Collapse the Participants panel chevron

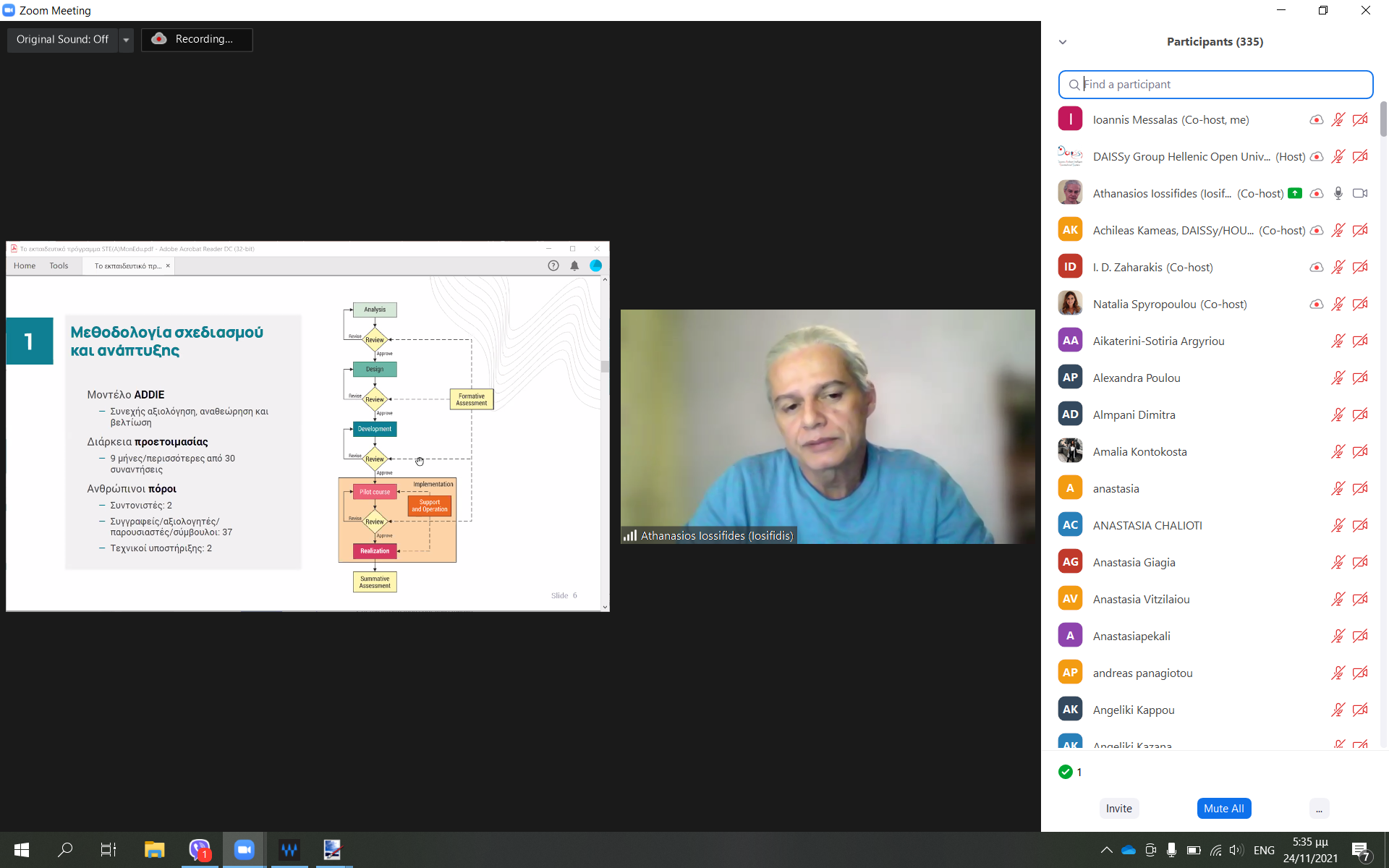click(1063, 42)
